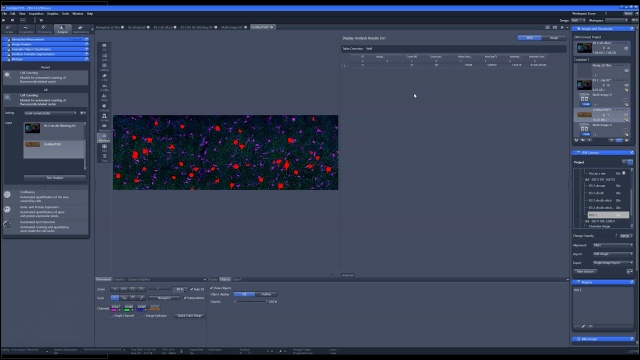Image resolution: width=640 pixels, height=360 pixels.
Task: Select the eyedropper tool in Tools row
Action: pos(141,298)
